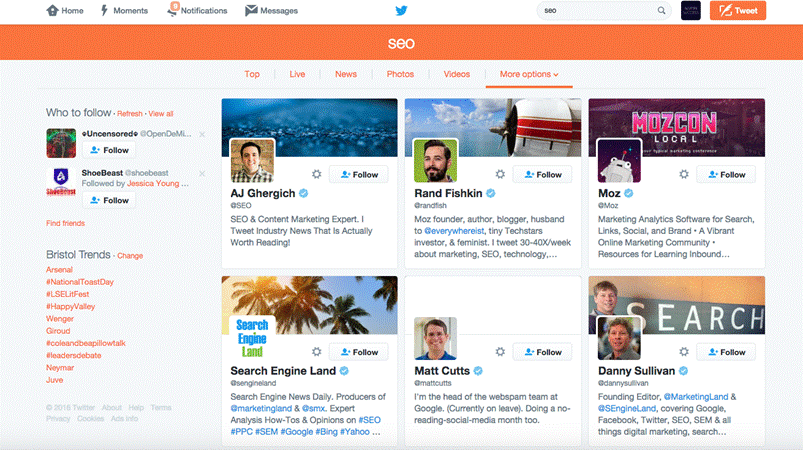Click the search input field
The image size is (803, 450).
[597, 11]
